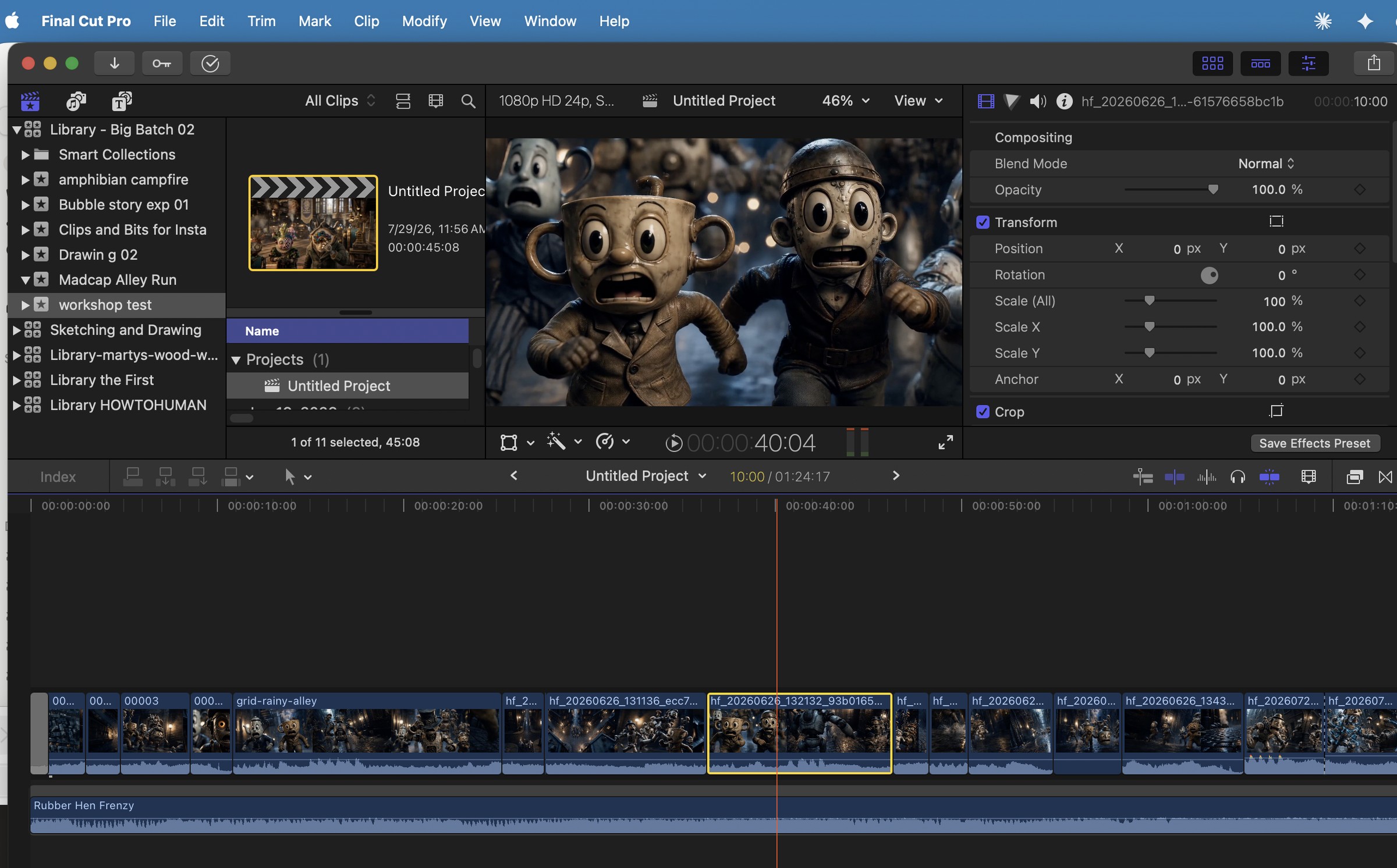Show the Photos and Audio sidebar
Viewport: 1397px width, 868px height.
pyautogui.click(x=76, y=101)
